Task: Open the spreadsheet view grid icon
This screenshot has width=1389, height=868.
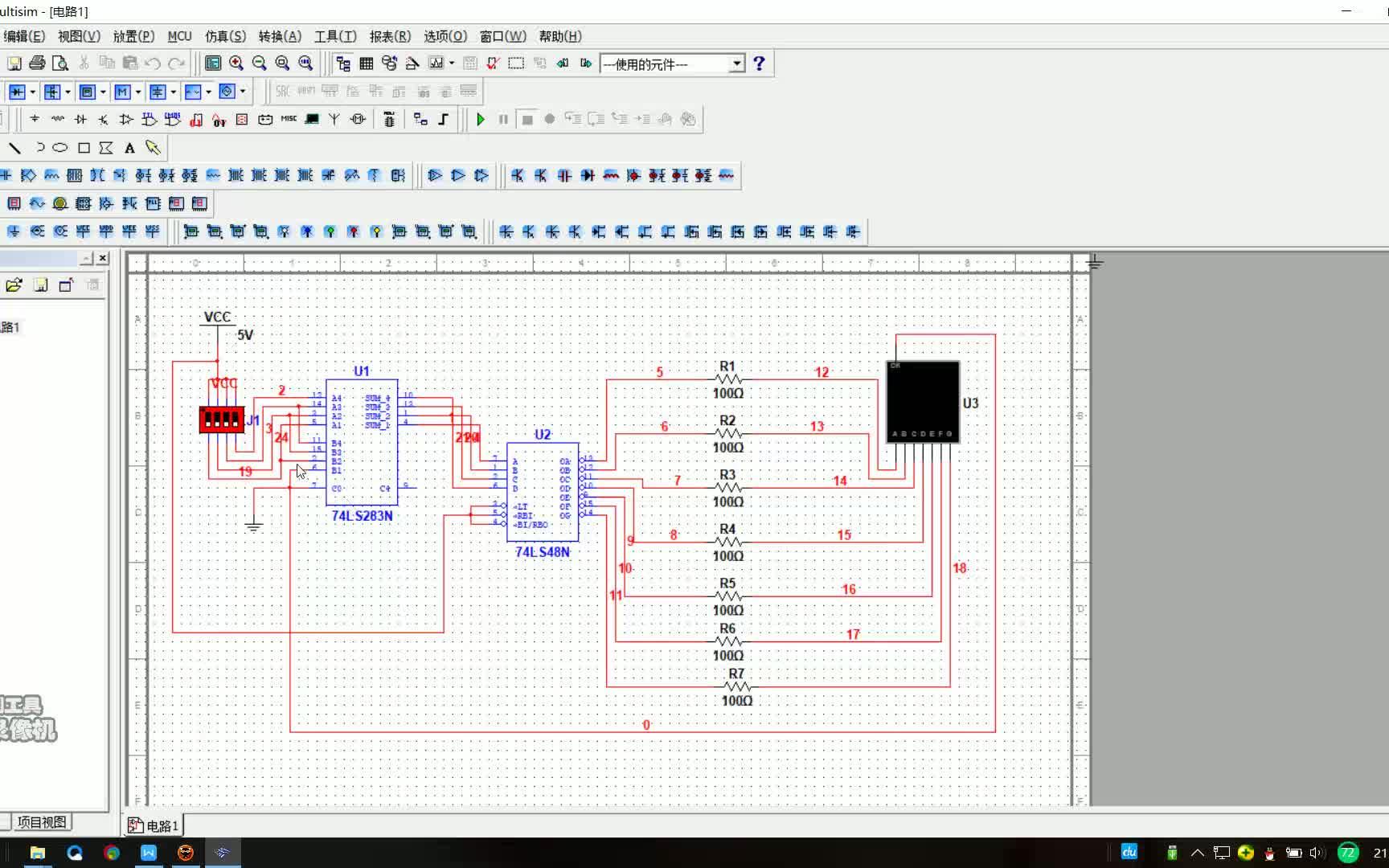Action: (x=367, y=63)
